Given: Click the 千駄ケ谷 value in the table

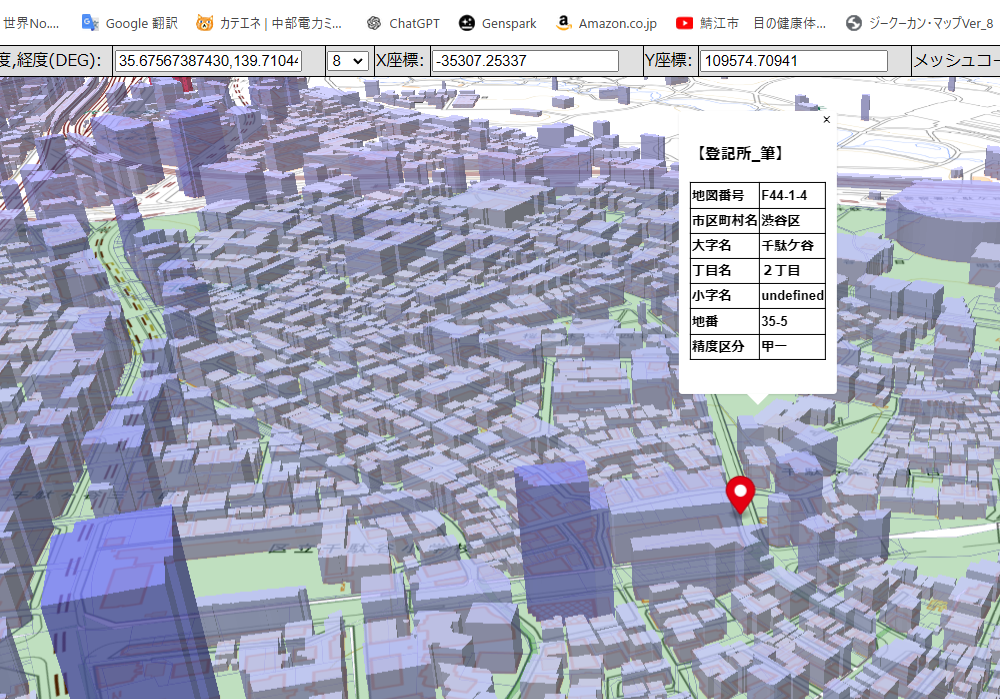Looking at the screenshot, I should coord(791,245).
